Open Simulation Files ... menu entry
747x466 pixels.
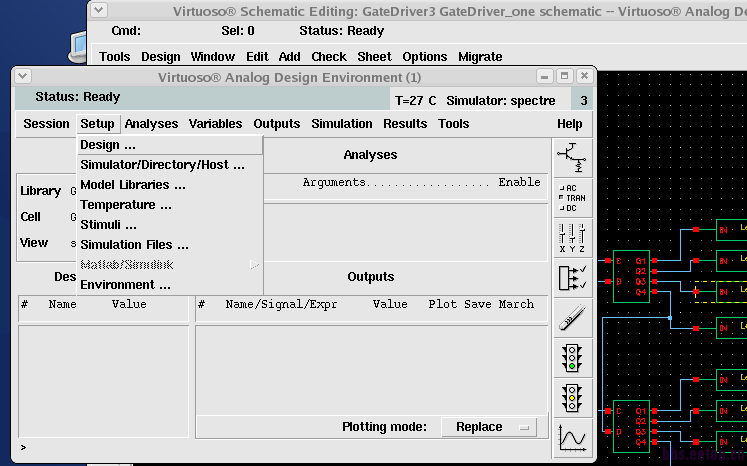tap(170, 245)
